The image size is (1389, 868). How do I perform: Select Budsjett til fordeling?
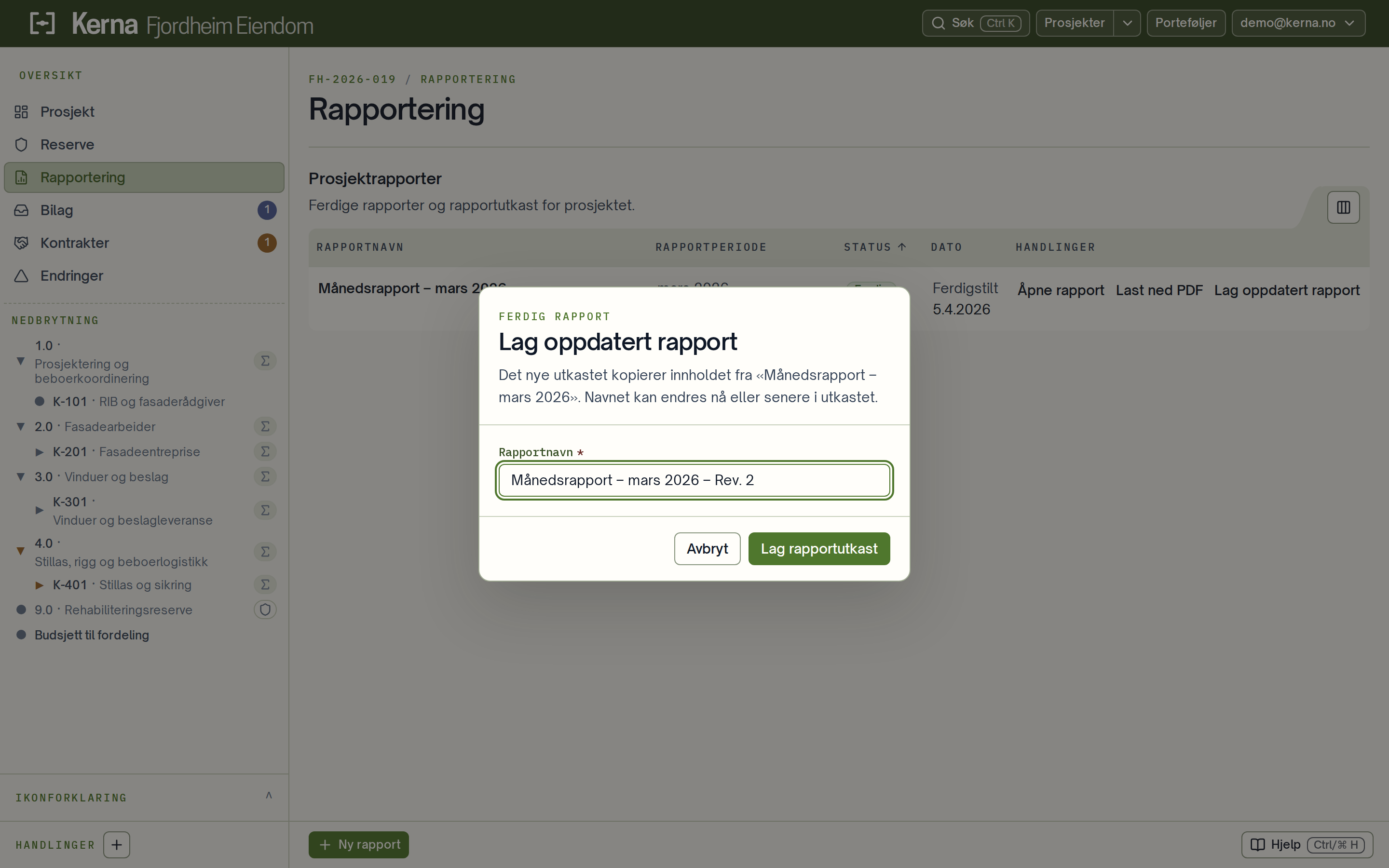tap(92, 635)
